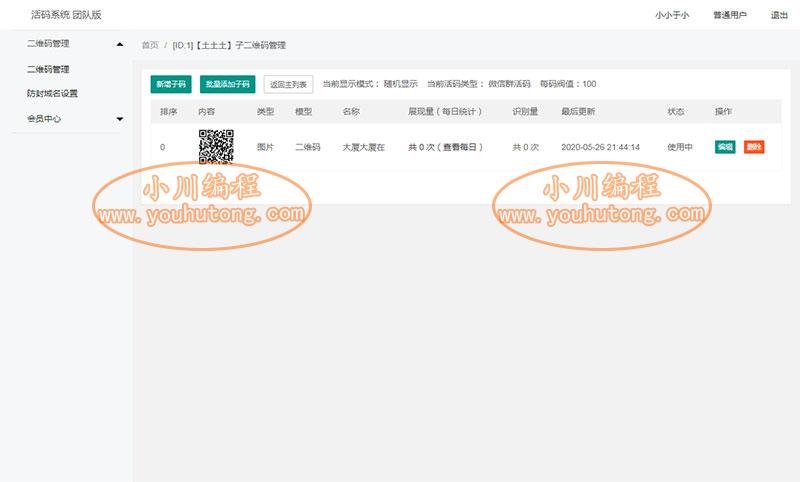Click the 二维码 model cell in the row

pyautogui.click(x=308, y=147)
